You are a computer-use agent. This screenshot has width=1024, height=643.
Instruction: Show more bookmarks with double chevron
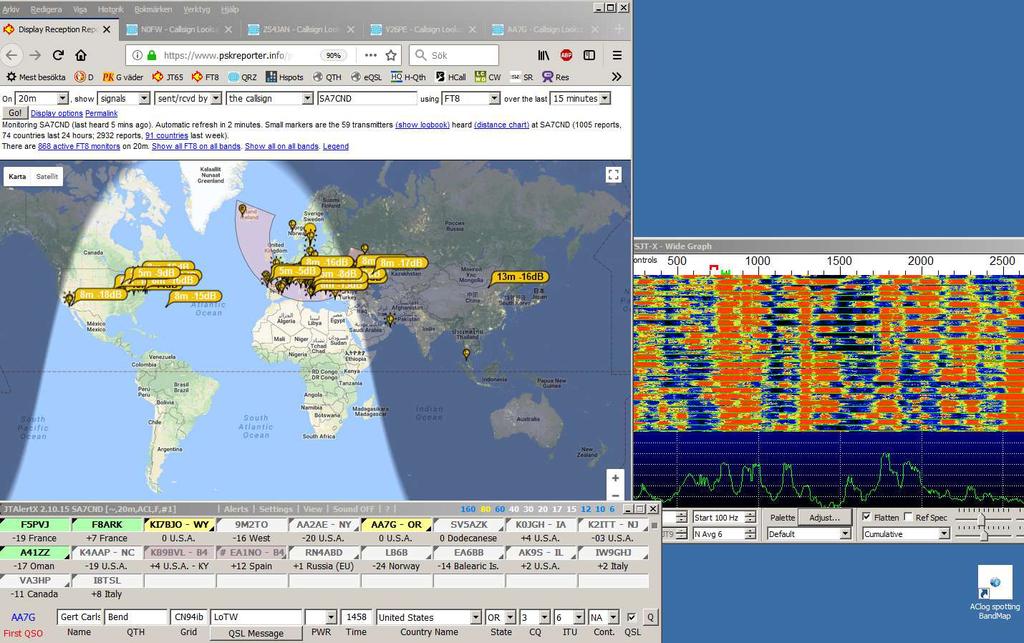616,77
